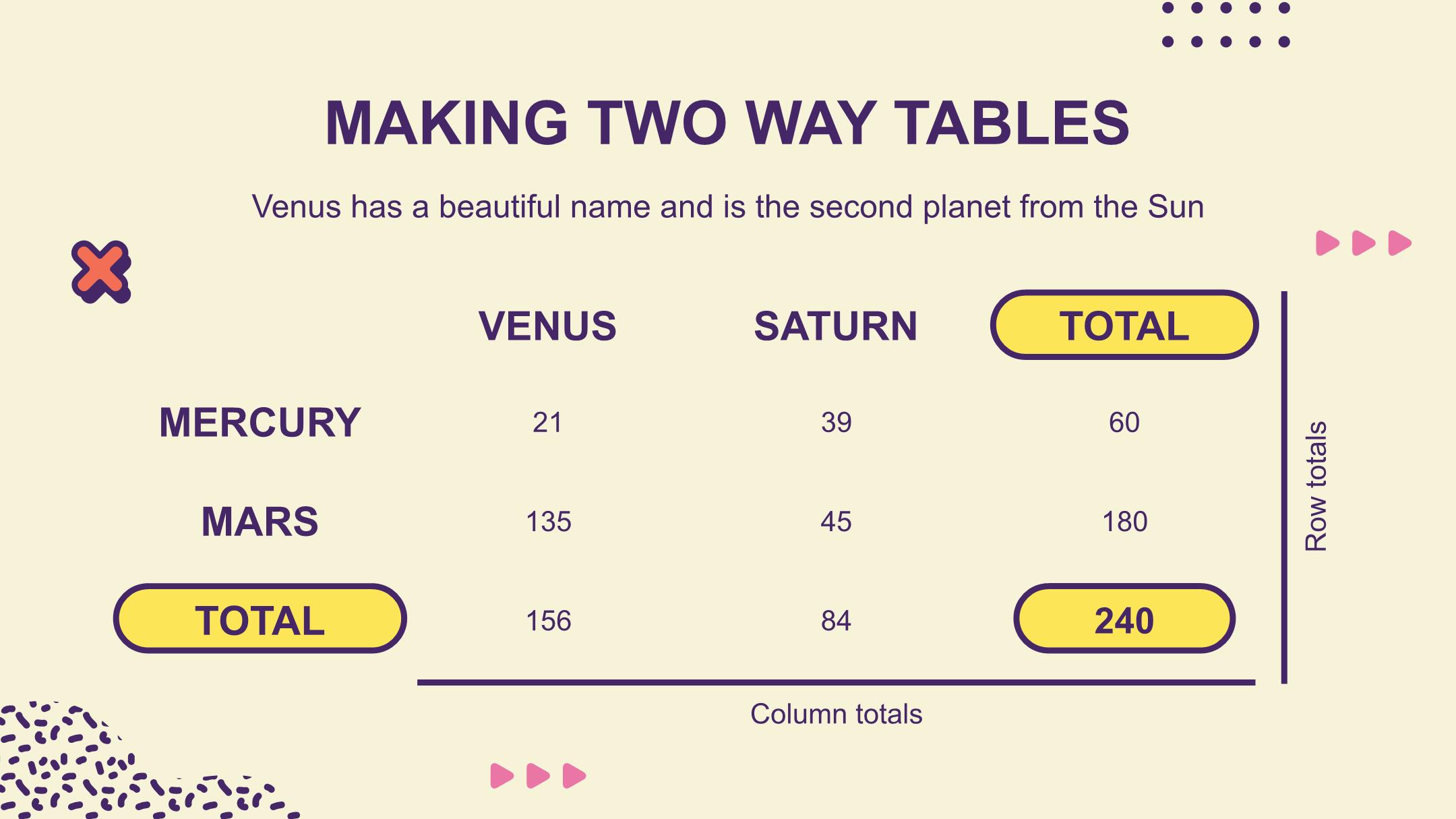The height and width of the screenshot is (819, 1456).
Task: Click the vertical Row totals caption
Action: 1316,487
